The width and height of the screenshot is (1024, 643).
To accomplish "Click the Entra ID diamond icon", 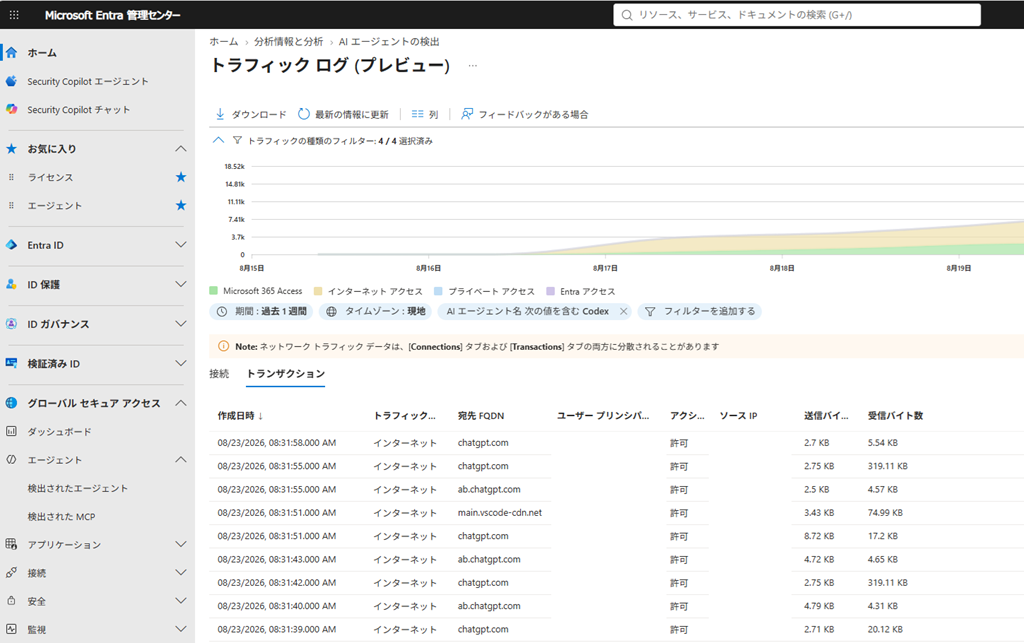I will (11, 245).
